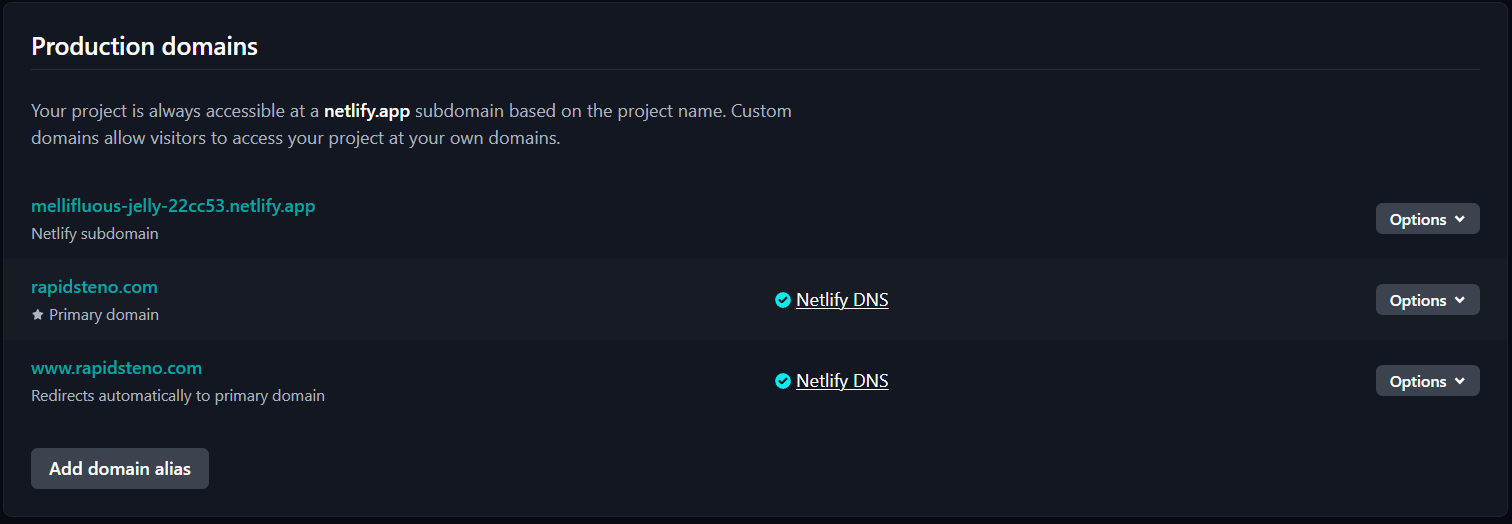Open Options for mellifluous-jelly-22cc53.netlify.app
This screenshot has width=1512, height=524.
click(1427, 219)
